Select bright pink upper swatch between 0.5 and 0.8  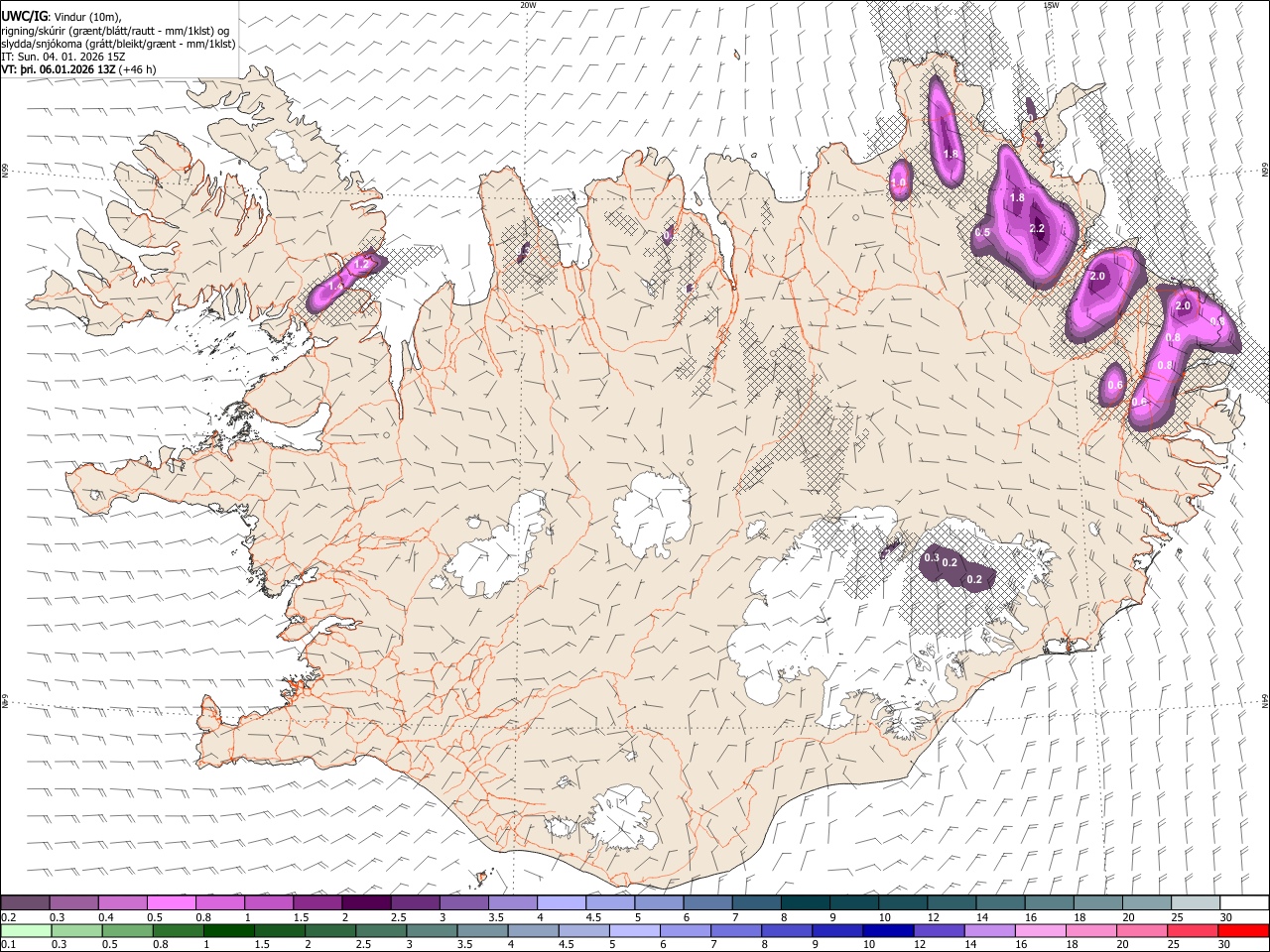(172, 902)
